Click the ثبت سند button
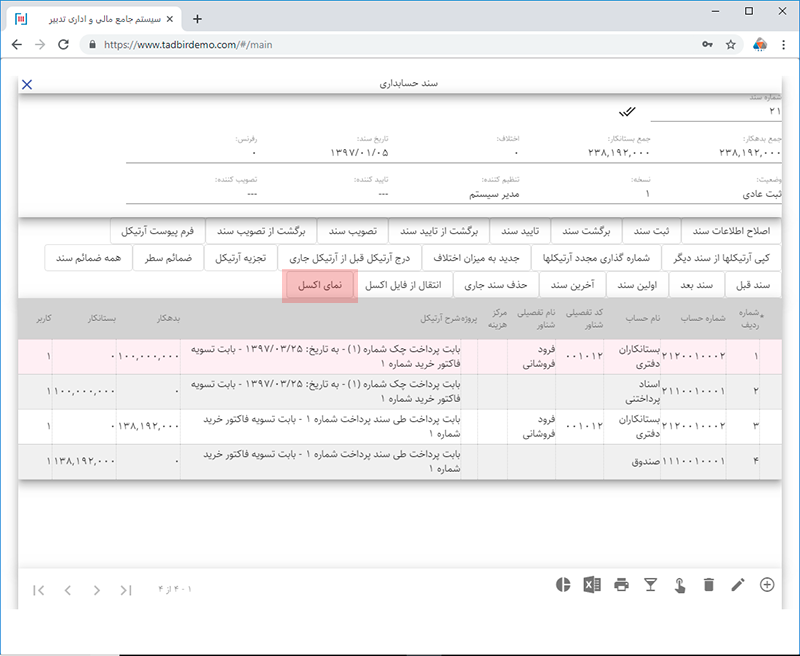The image size is (800, 656). (x=652, y=230)
